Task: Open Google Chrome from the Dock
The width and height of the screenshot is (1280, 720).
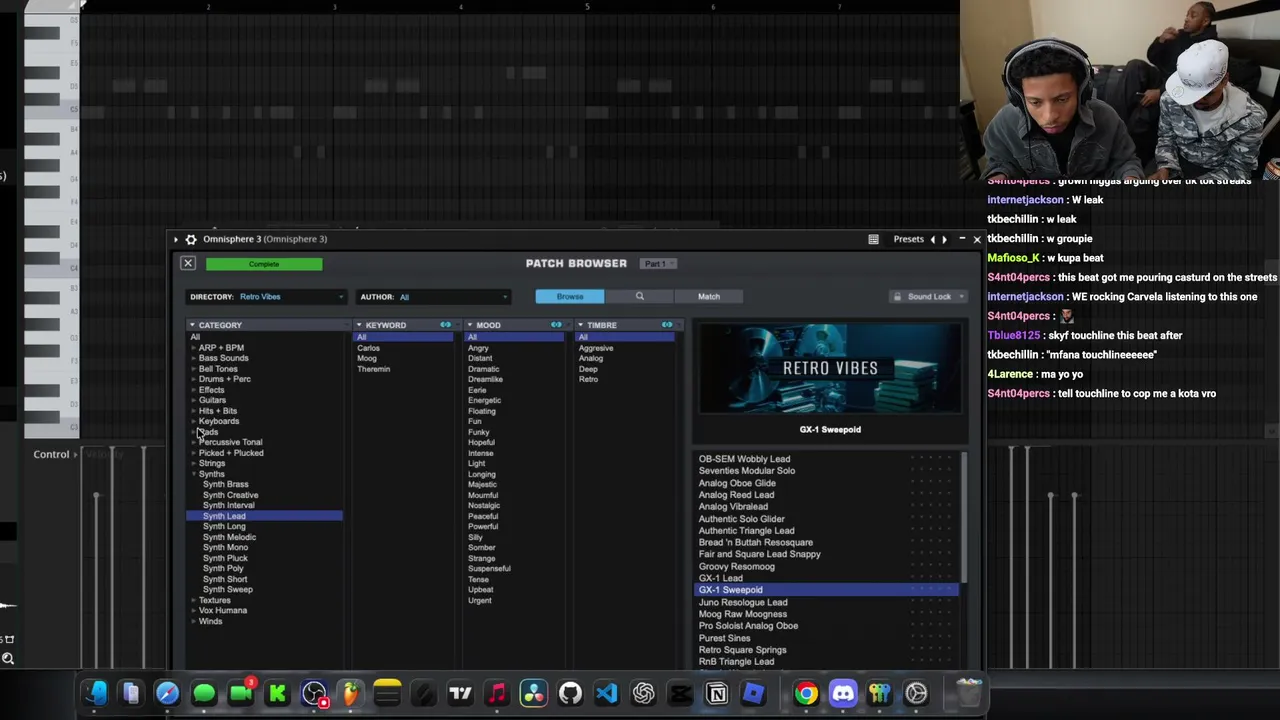Action: 806,693
